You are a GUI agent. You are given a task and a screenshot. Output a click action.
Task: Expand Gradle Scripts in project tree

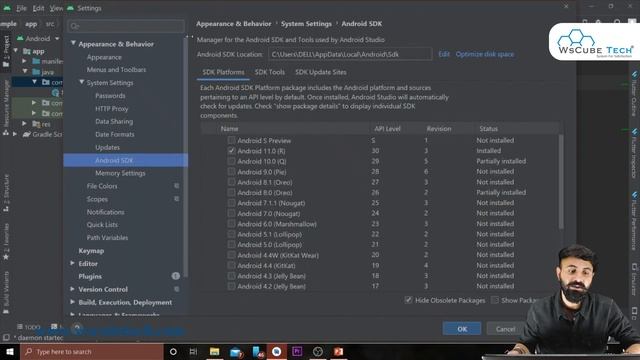pyautogui.click(x=16, y=134)
